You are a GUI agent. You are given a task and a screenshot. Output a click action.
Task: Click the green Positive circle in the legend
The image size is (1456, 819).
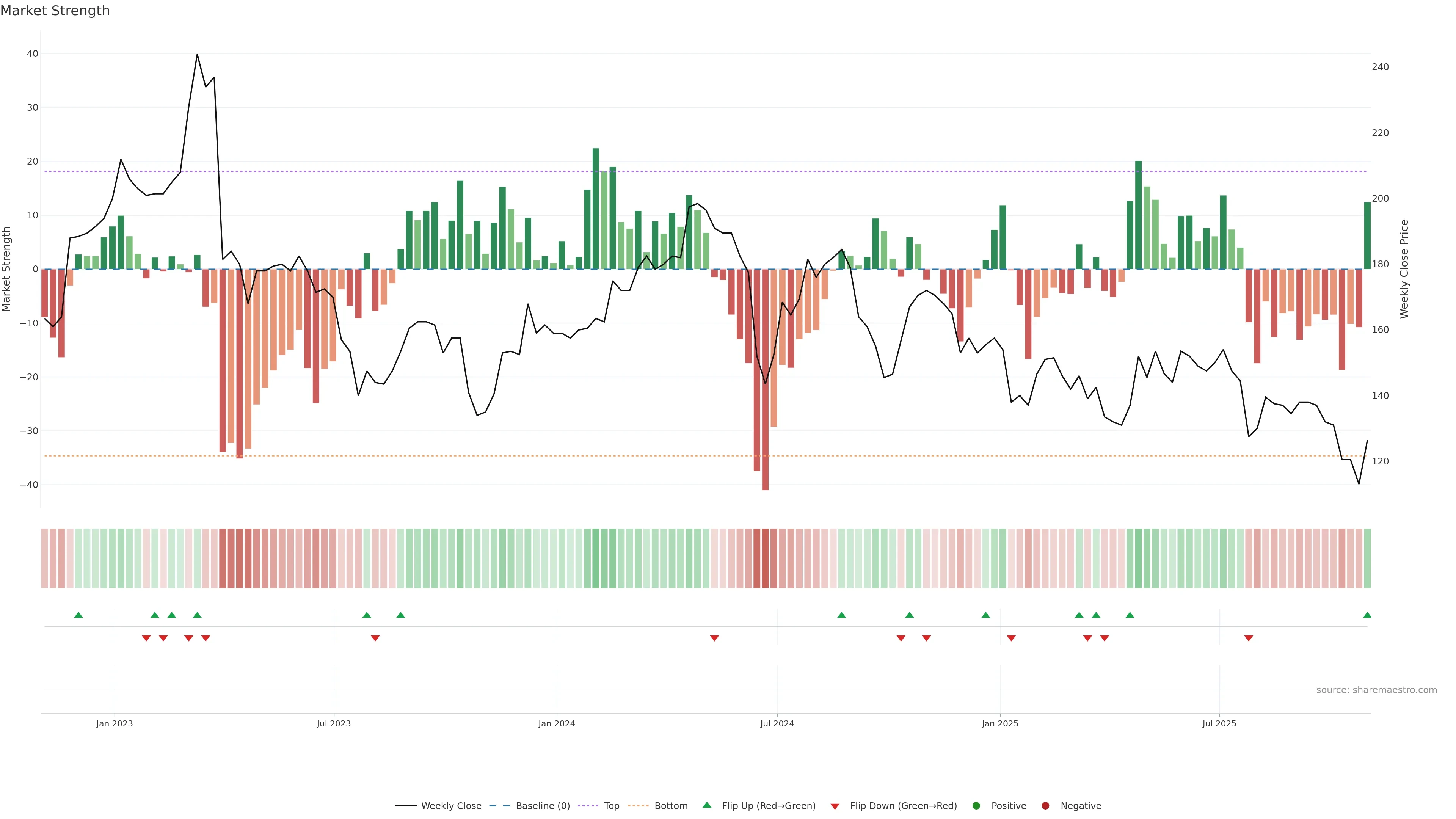(x=976, y=806)
